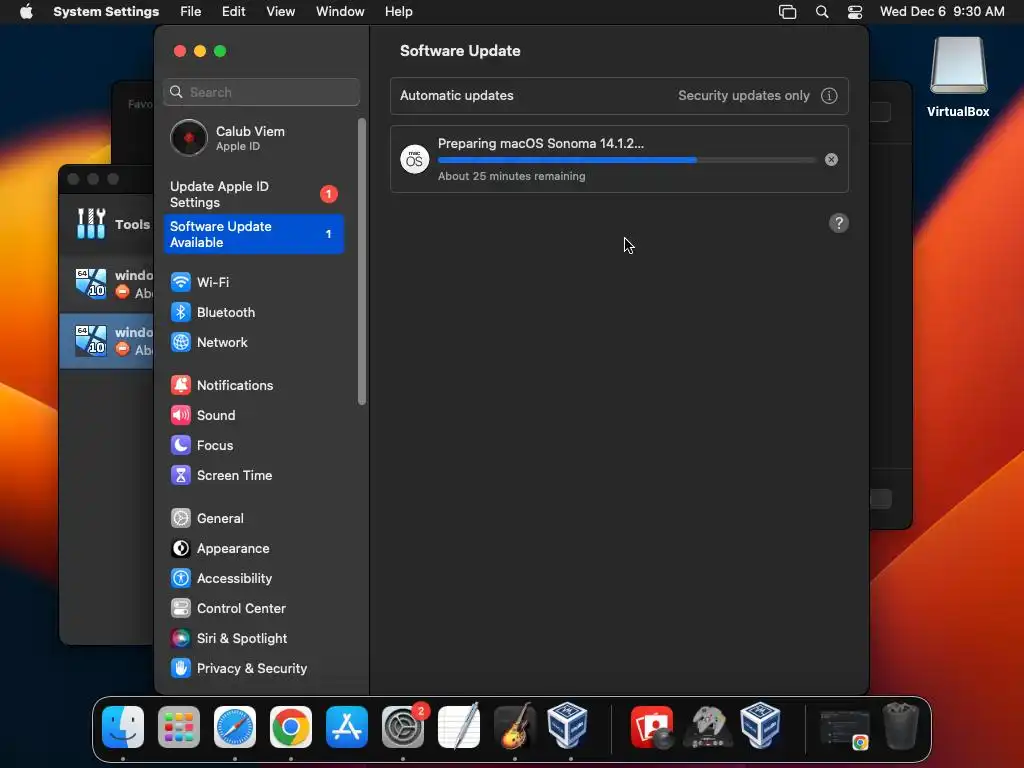The width and height of the screenshot is (1024, 768).
Task: Click the update progress bar
Action: (627, 160)
